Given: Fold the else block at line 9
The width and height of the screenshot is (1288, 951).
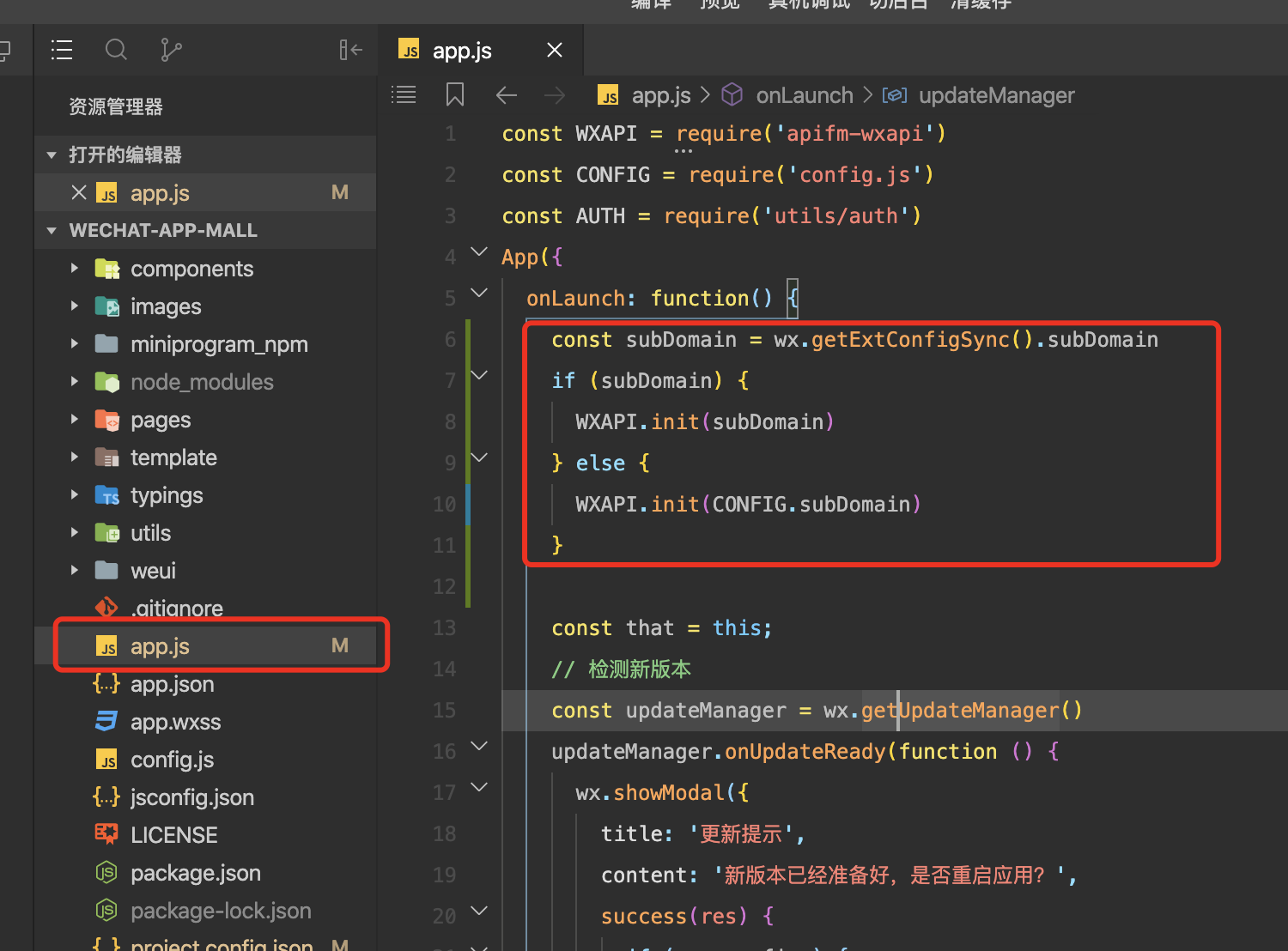Looking at the screenshot, I should tap(479, 457).
